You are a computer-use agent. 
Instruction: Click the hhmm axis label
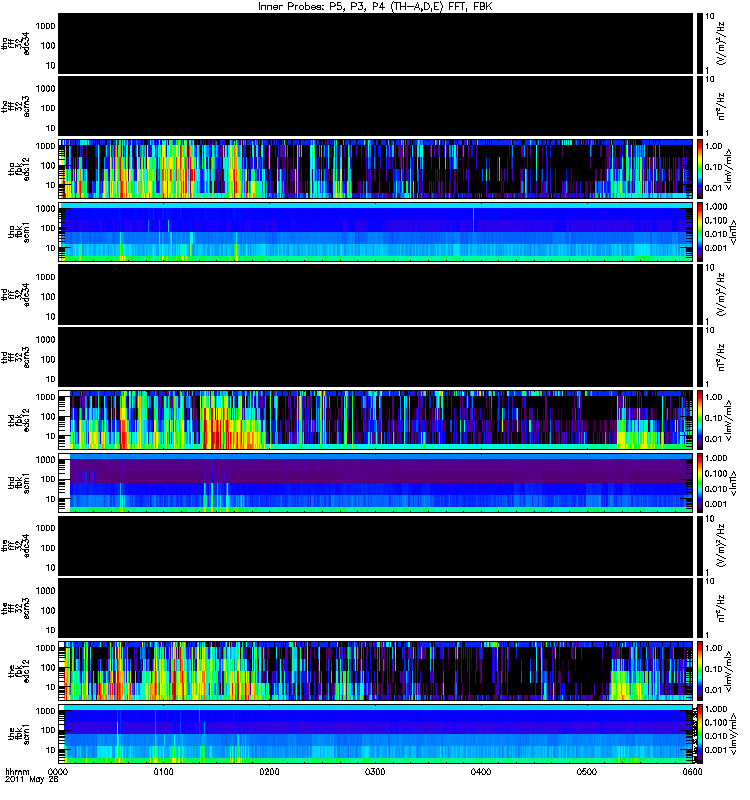coord(17,771)
